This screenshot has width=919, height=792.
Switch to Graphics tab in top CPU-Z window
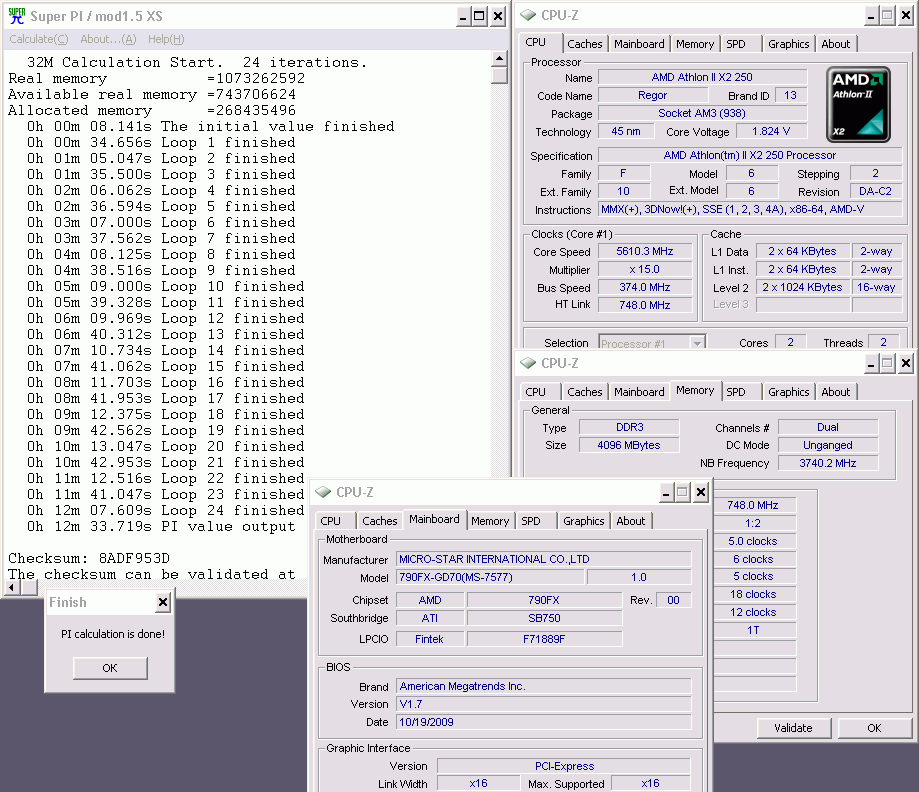(x=788, y=44)
